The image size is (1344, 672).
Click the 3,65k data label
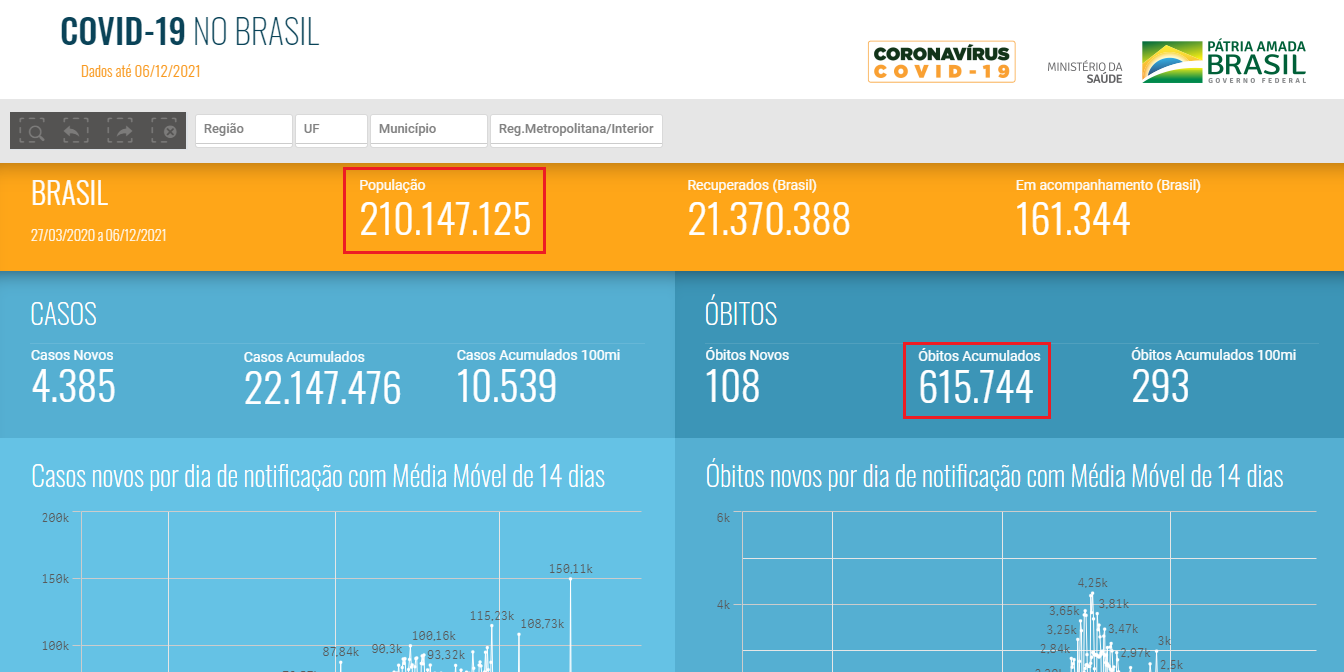click(x=1064, y=611)
